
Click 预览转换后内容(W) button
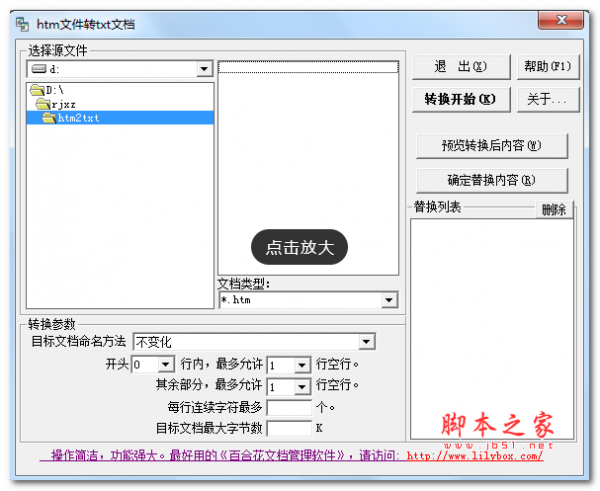(492, 145)
